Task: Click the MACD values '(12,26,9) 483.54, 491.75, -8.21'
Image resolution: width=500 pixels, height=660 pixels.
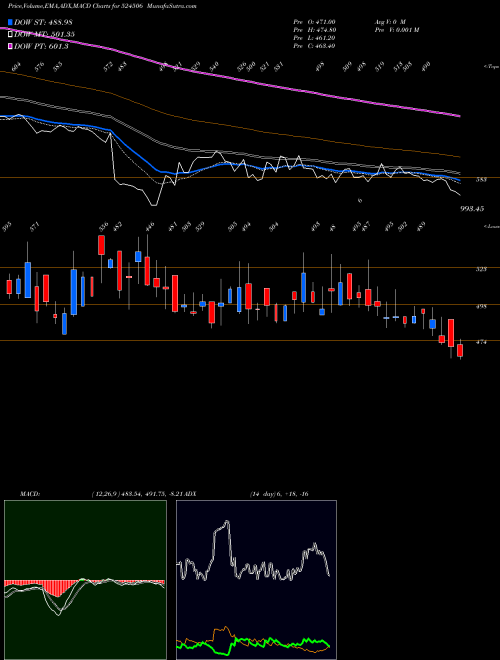Action: [x=136, y=494]
